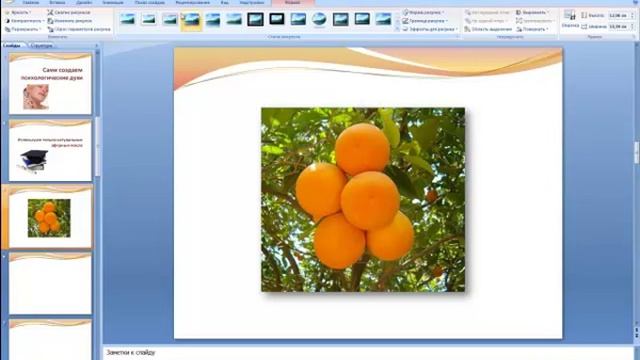
Task: Expand the picture styles gallery list
Action: (x=397, y=29)
